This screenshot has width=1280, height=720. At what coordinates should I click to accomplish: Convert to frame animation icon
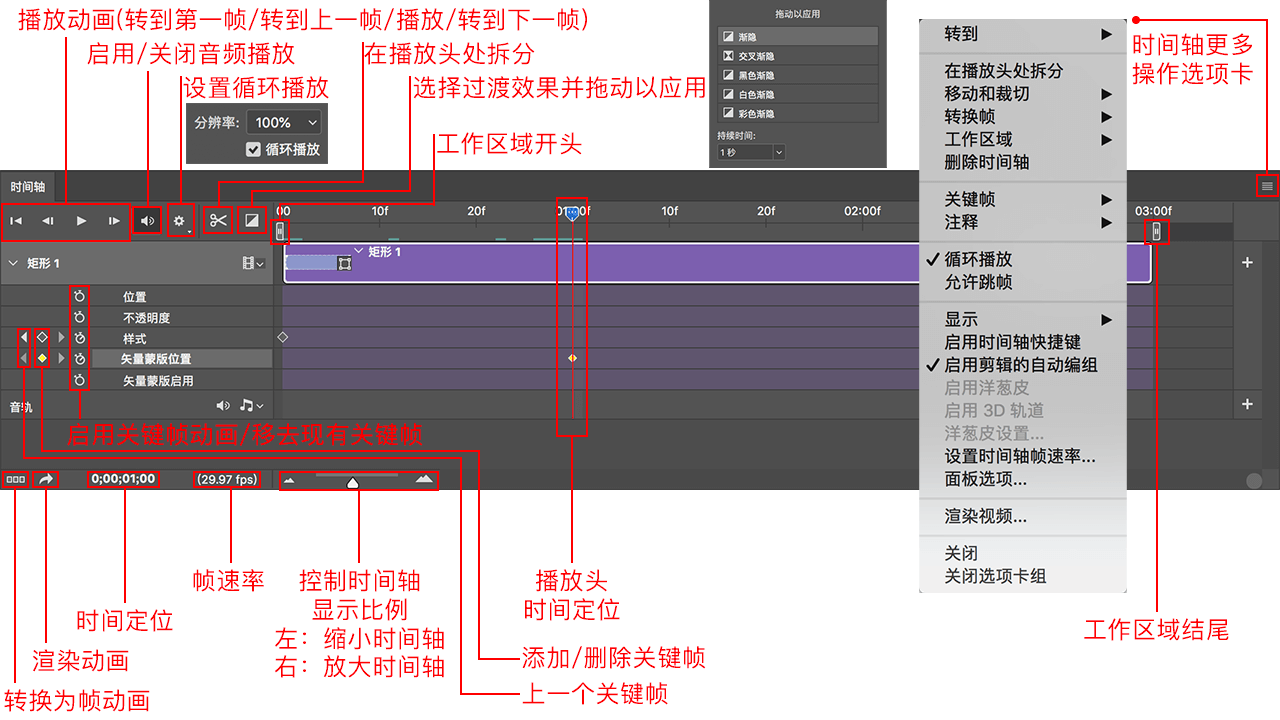pyautogui.click(x=15, y=479)
